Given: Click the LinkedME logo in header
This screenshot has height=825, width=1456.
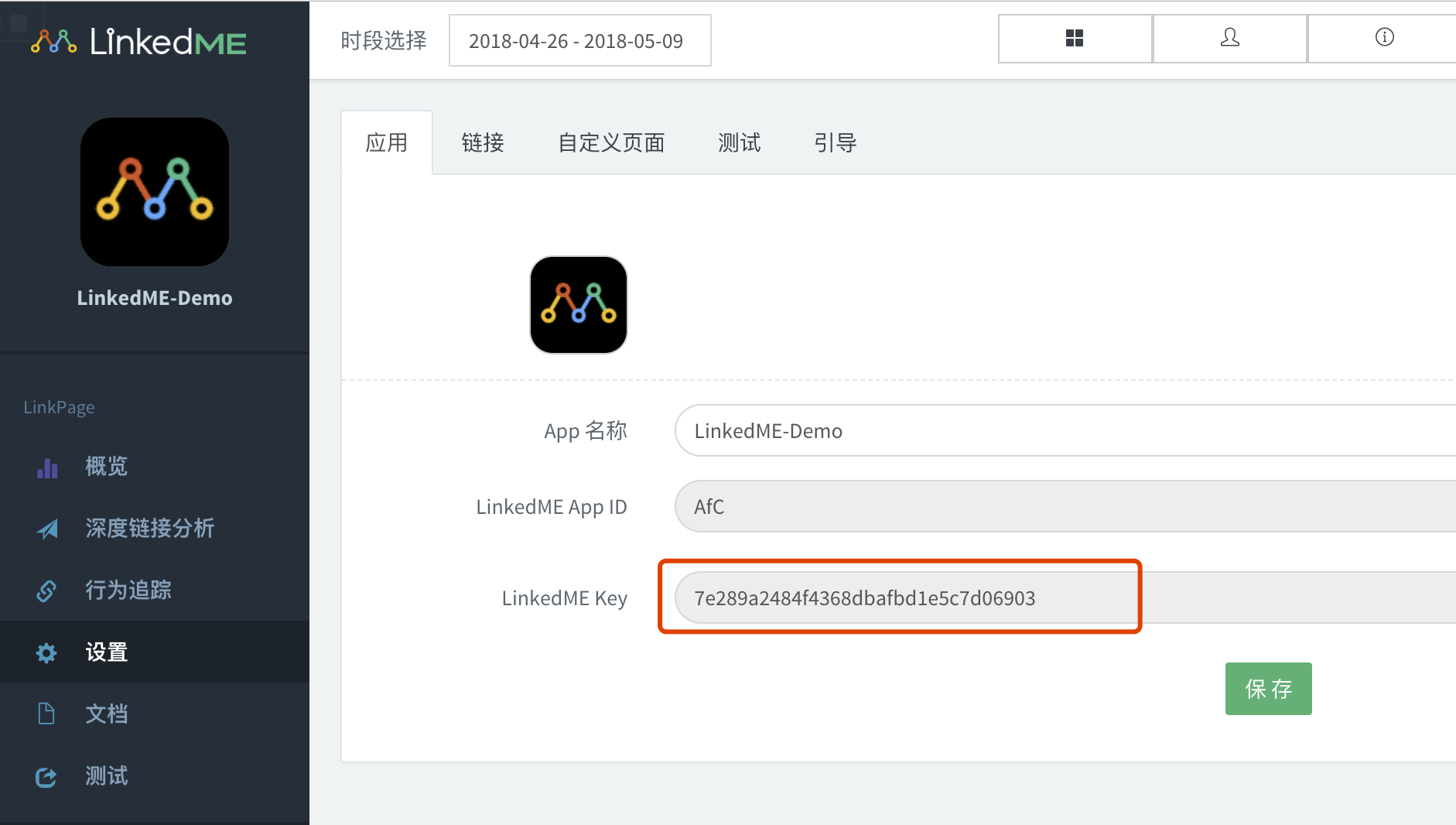Looking at the screenshot, I should (138, 41).
